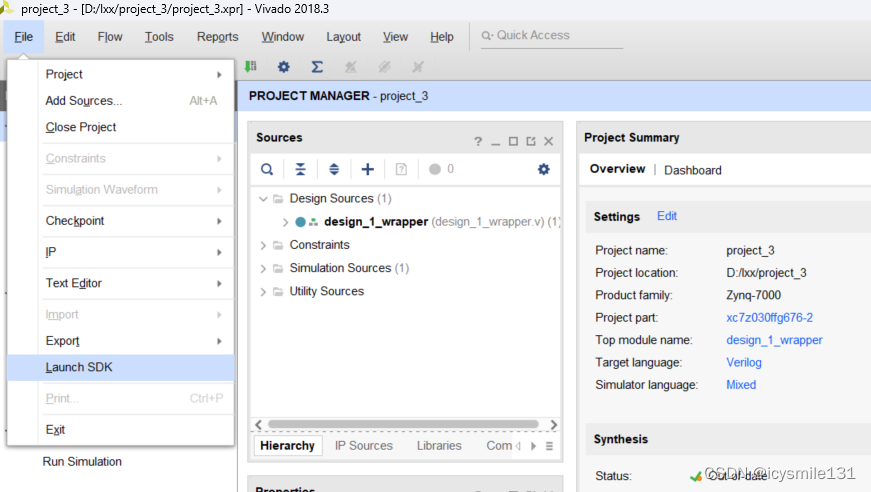Open the Flow menu
871x492 pixels.
pyautogui.click(x=110, y=37)
